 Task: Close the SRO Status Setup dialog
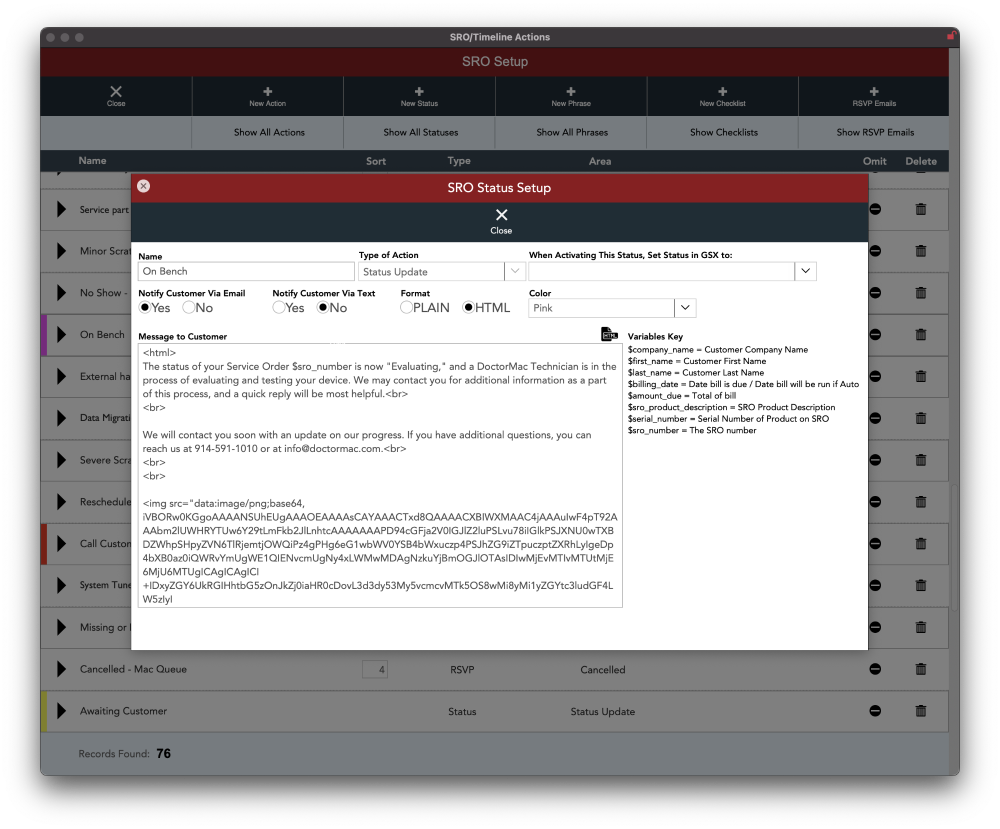[x=501, y=220]
